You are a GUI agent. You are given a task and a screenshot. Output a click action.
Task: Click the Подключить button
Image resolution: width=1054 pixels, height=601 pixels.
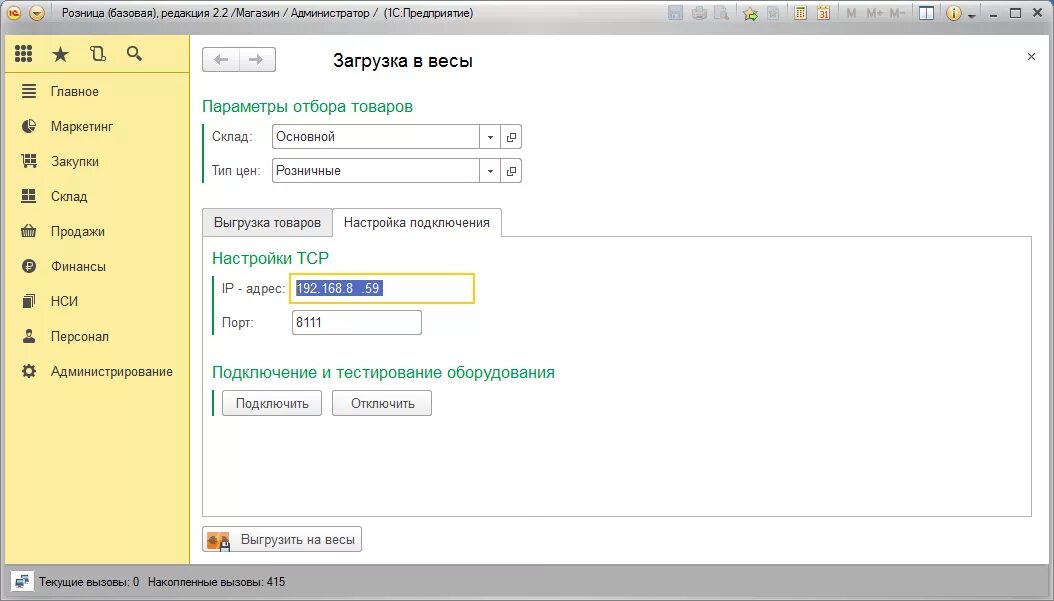(272, 403)
